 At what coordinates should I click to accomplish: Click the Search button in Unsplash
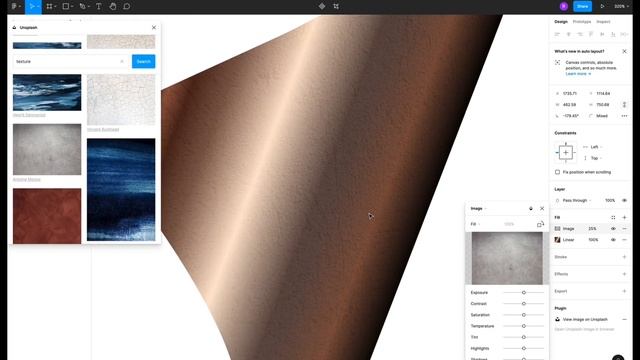(143, 61)
